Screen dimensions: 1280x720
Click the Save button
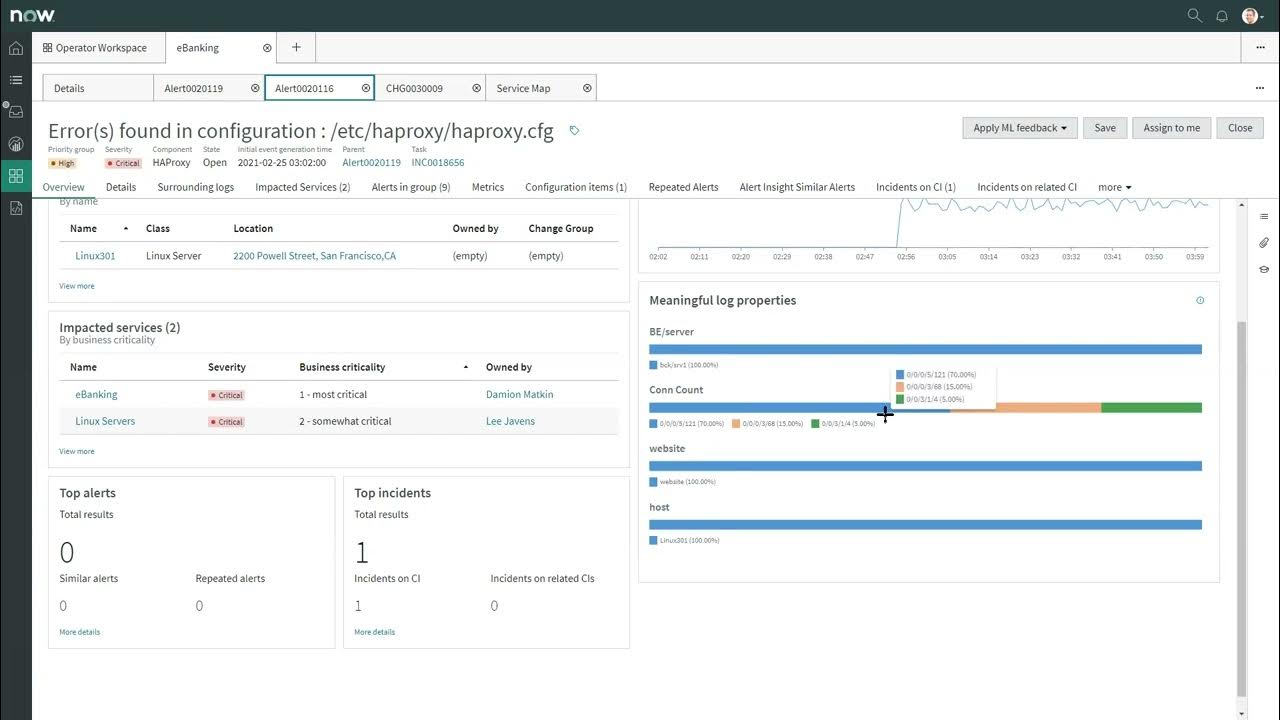[x=1105, y=128]
